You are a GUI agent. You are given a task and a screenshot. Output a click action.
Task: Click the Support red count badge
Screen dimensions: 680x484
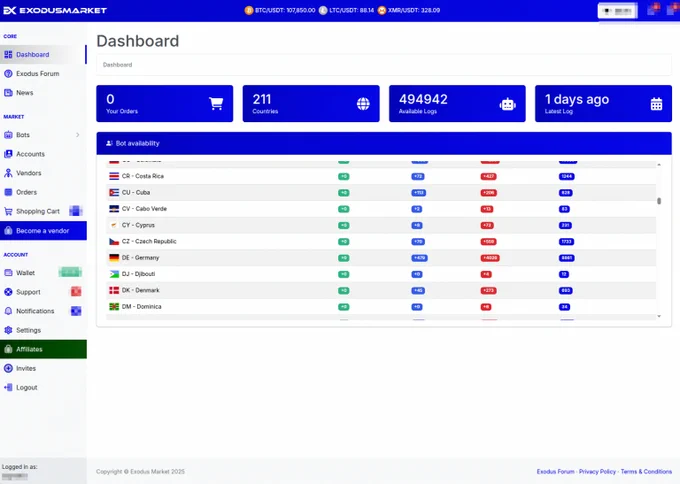76,291
